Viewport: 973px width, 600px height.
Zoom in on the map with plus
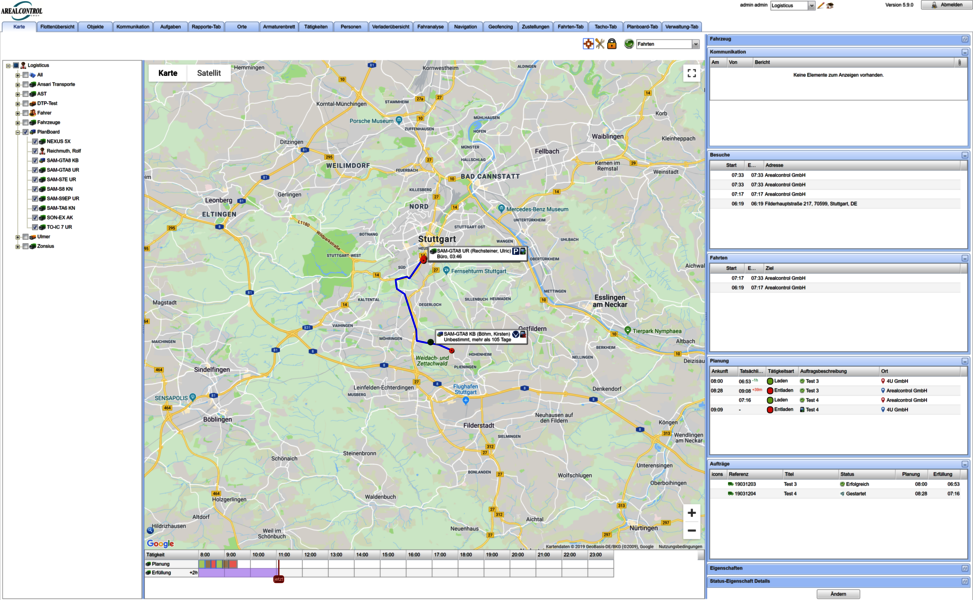691,513
